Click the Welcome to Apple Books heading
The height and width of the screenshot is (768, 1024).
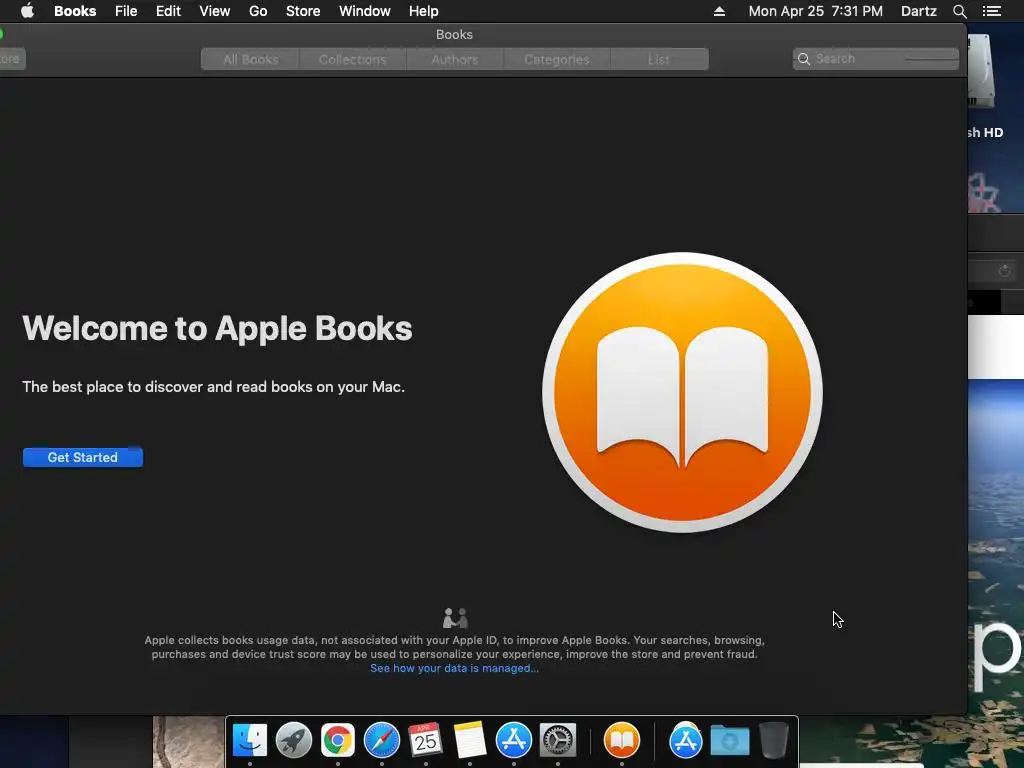[217, 328]
